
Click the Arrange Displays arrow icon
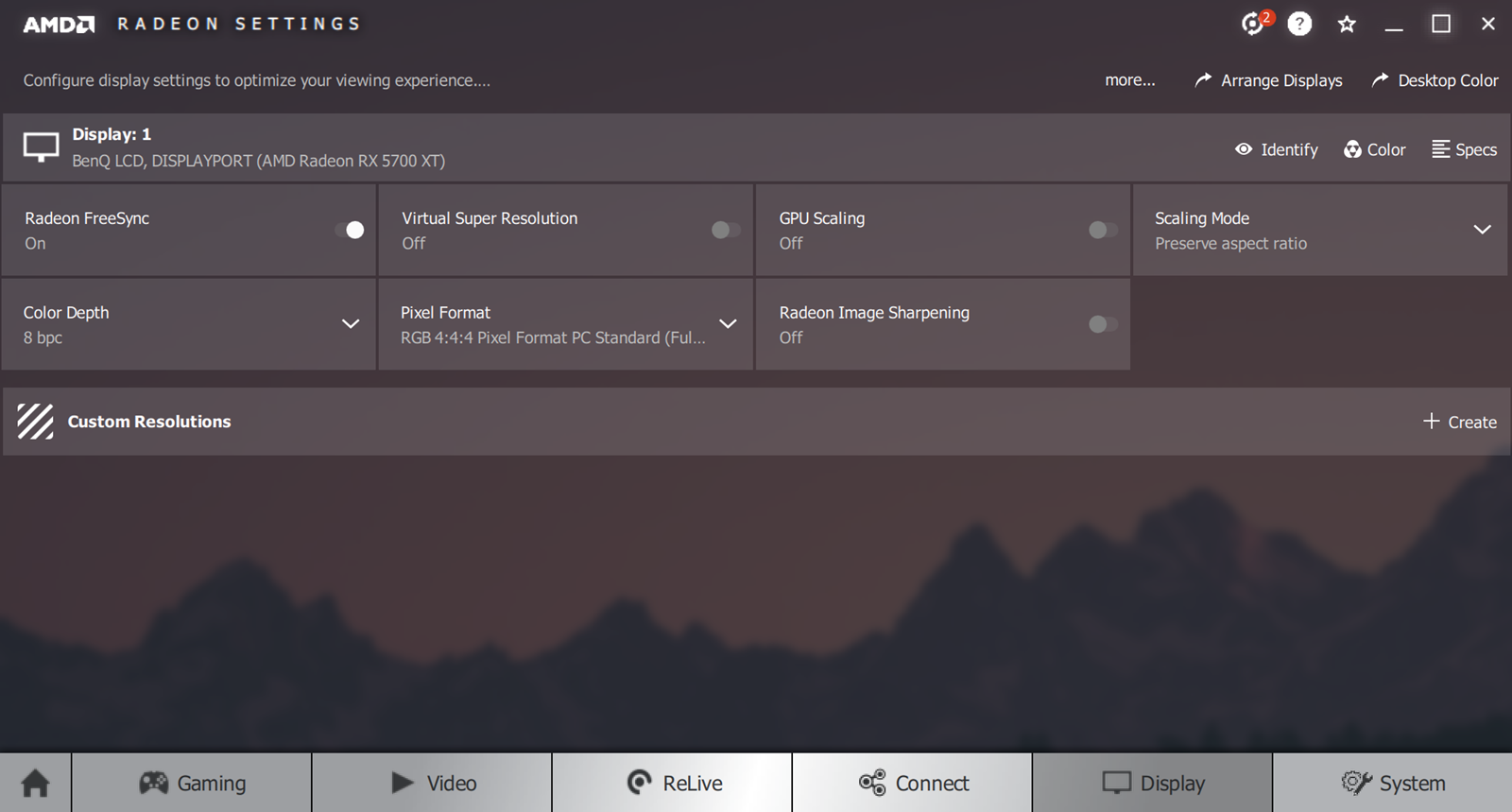[1203, 80]
